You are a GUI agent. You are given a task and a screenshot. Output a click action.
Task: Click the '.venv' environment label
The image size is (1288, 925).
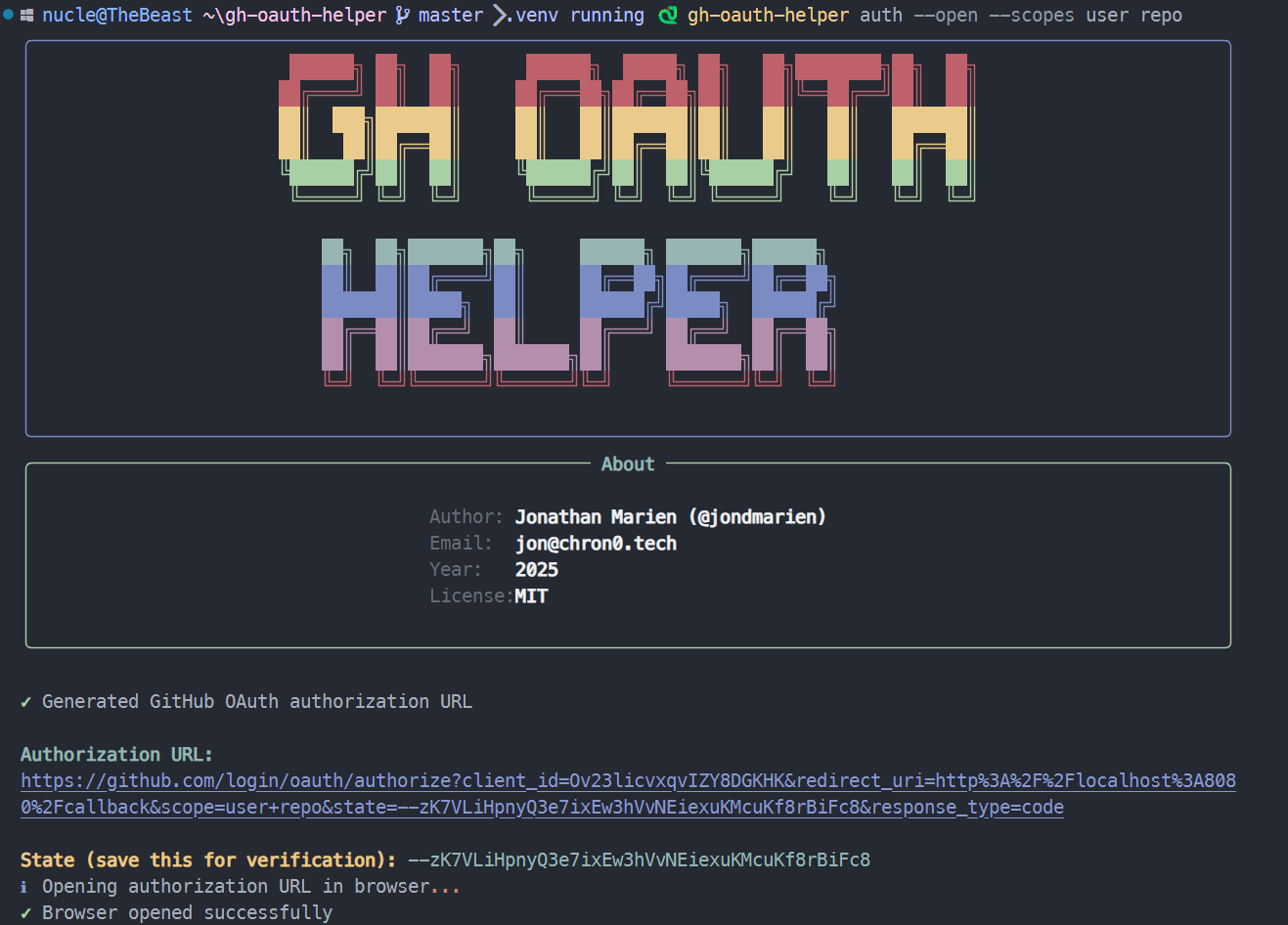tap(531, 16)
